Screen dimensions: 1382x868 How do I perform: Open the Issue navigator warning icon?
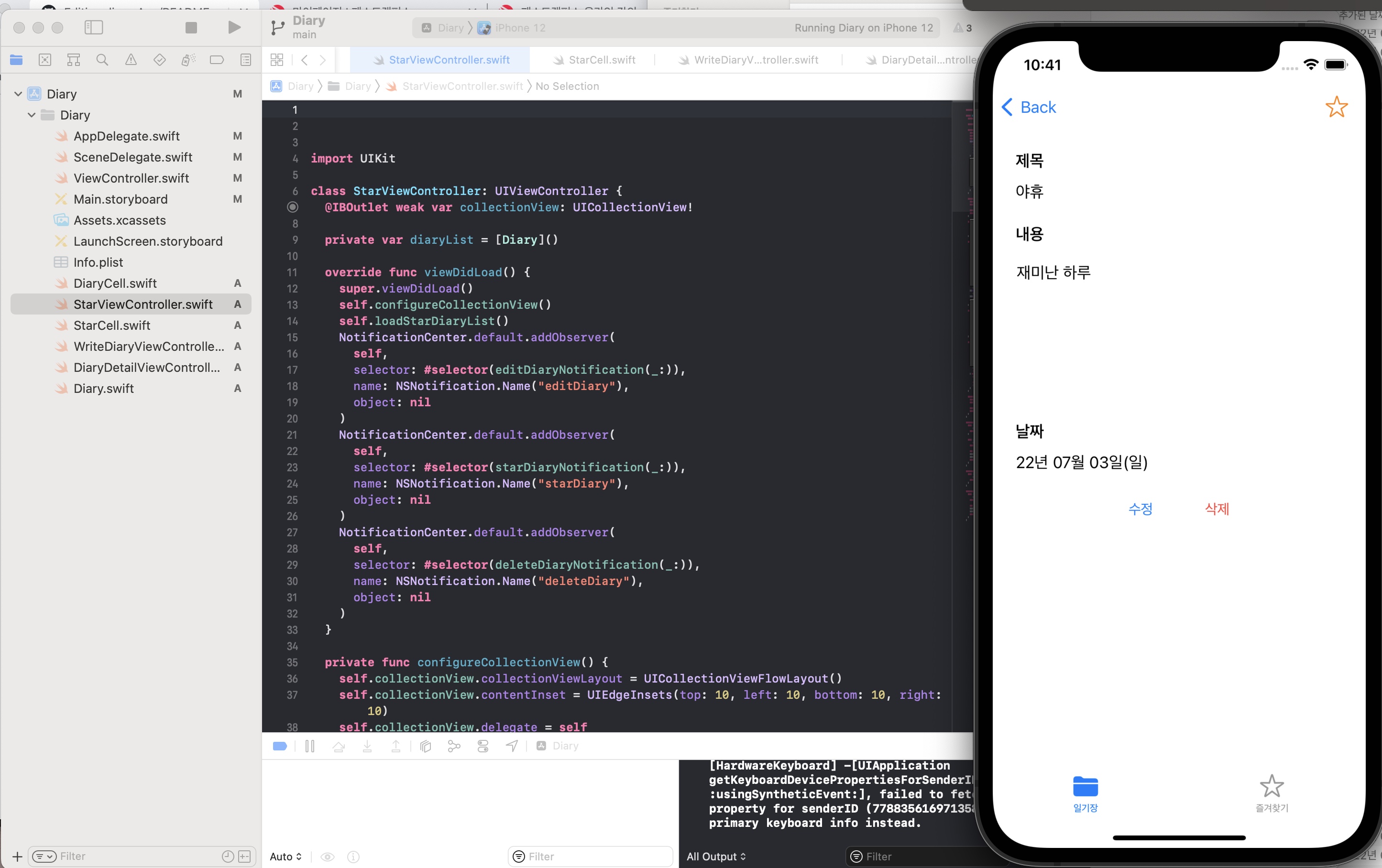pos(131,60)
